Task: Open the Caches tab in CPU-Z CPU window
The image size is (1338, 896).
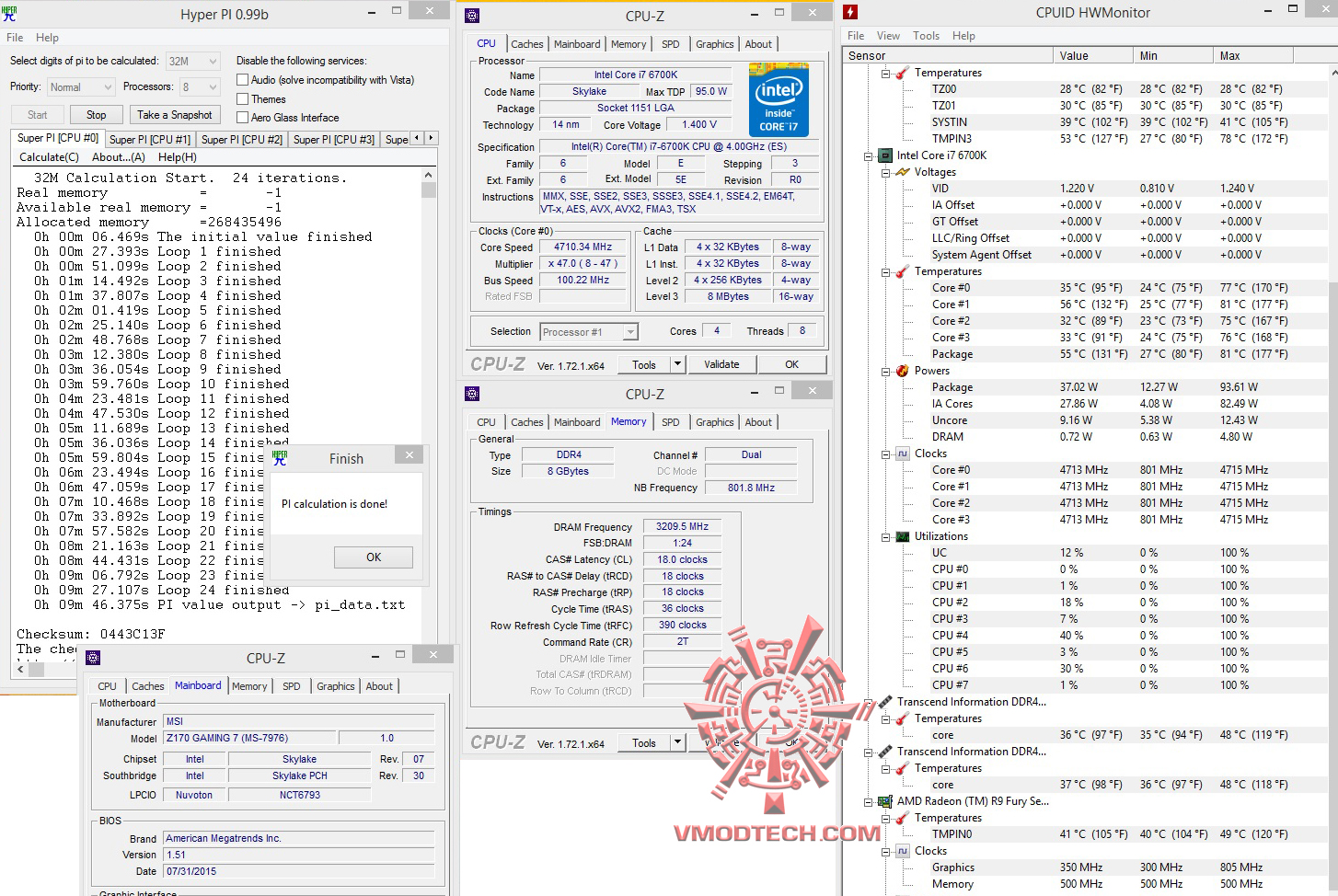Action: 527,44
